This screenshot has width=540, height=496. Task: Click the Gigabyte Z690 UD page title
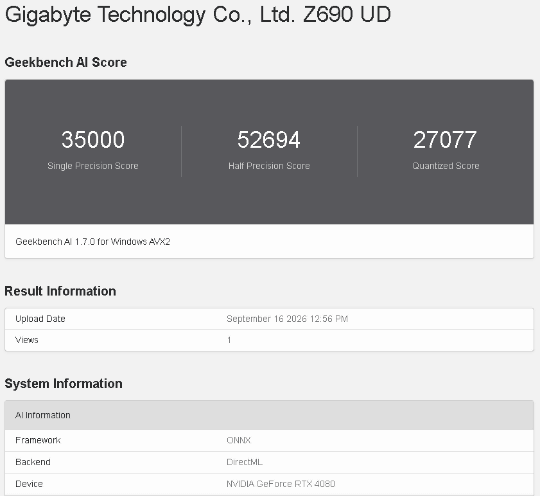[198, 15]
